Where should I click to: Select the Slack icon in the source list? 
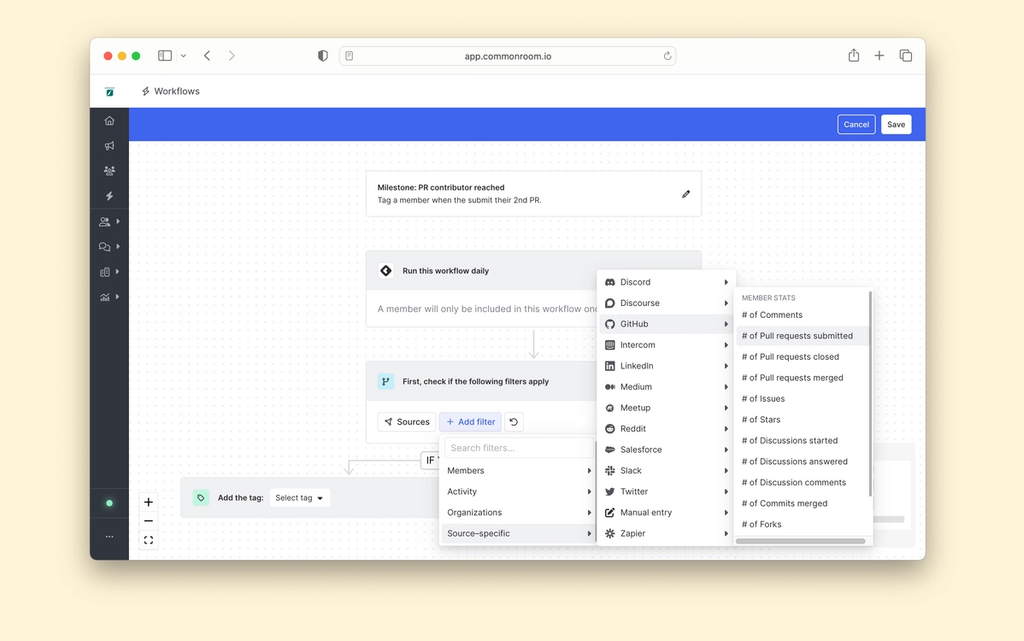tap(610, 470)
